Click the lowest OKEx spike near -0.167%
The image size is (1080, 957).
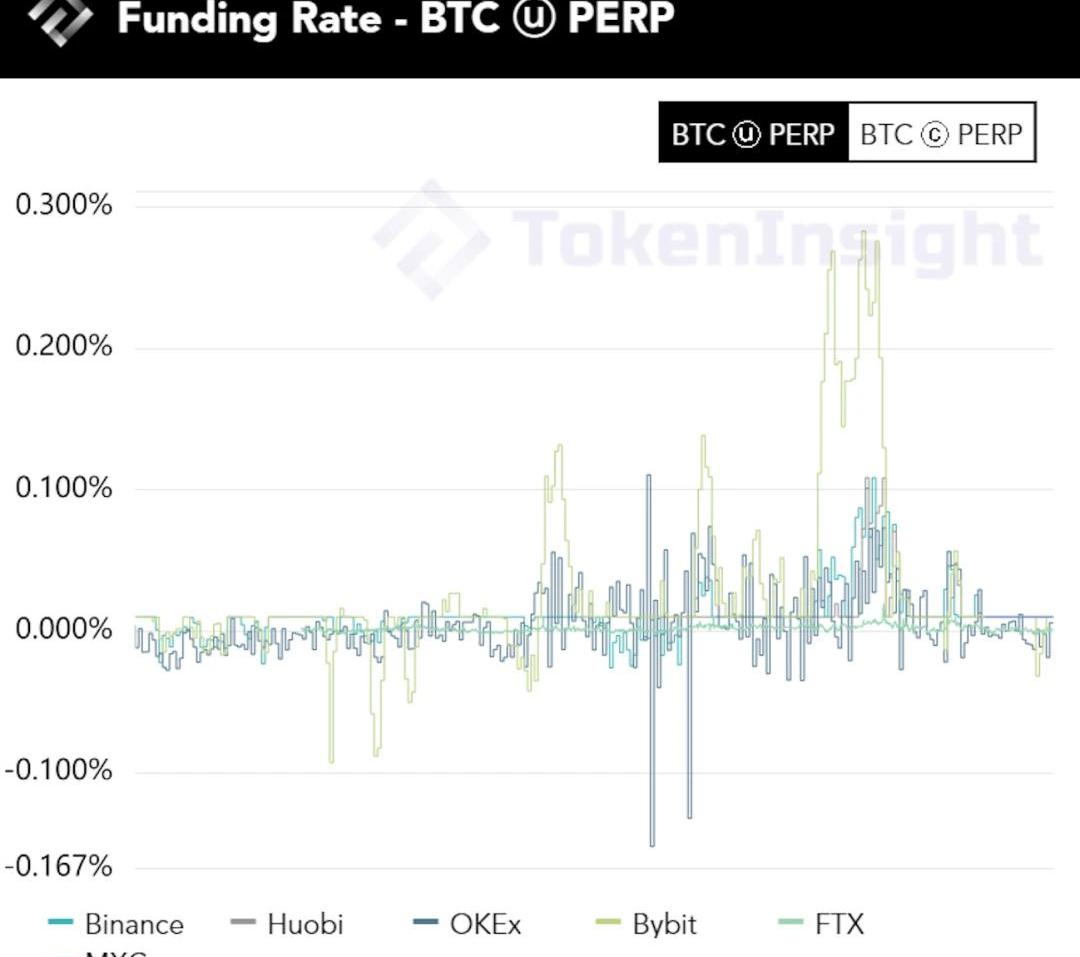coord(652,844)
